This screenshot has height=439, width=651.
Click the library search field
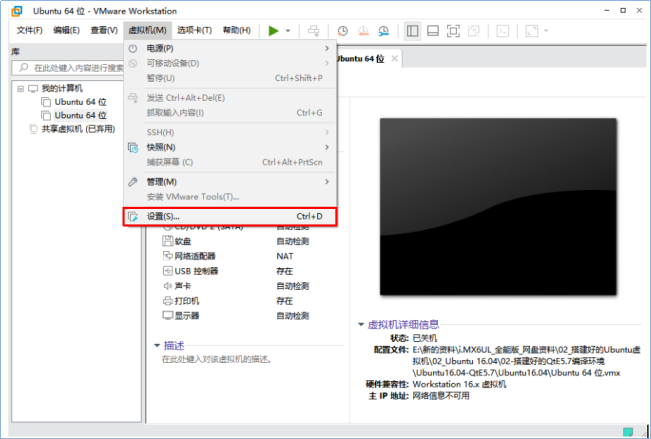(69, 68)
